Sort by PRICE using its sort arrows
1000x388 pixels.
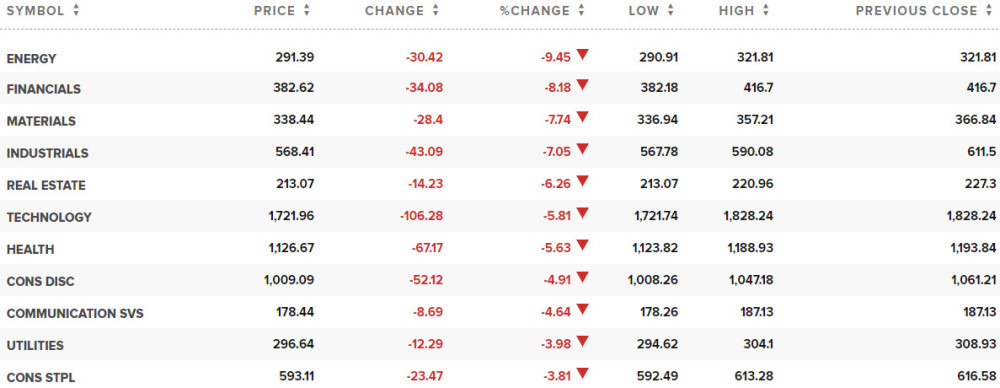(307, 10)
